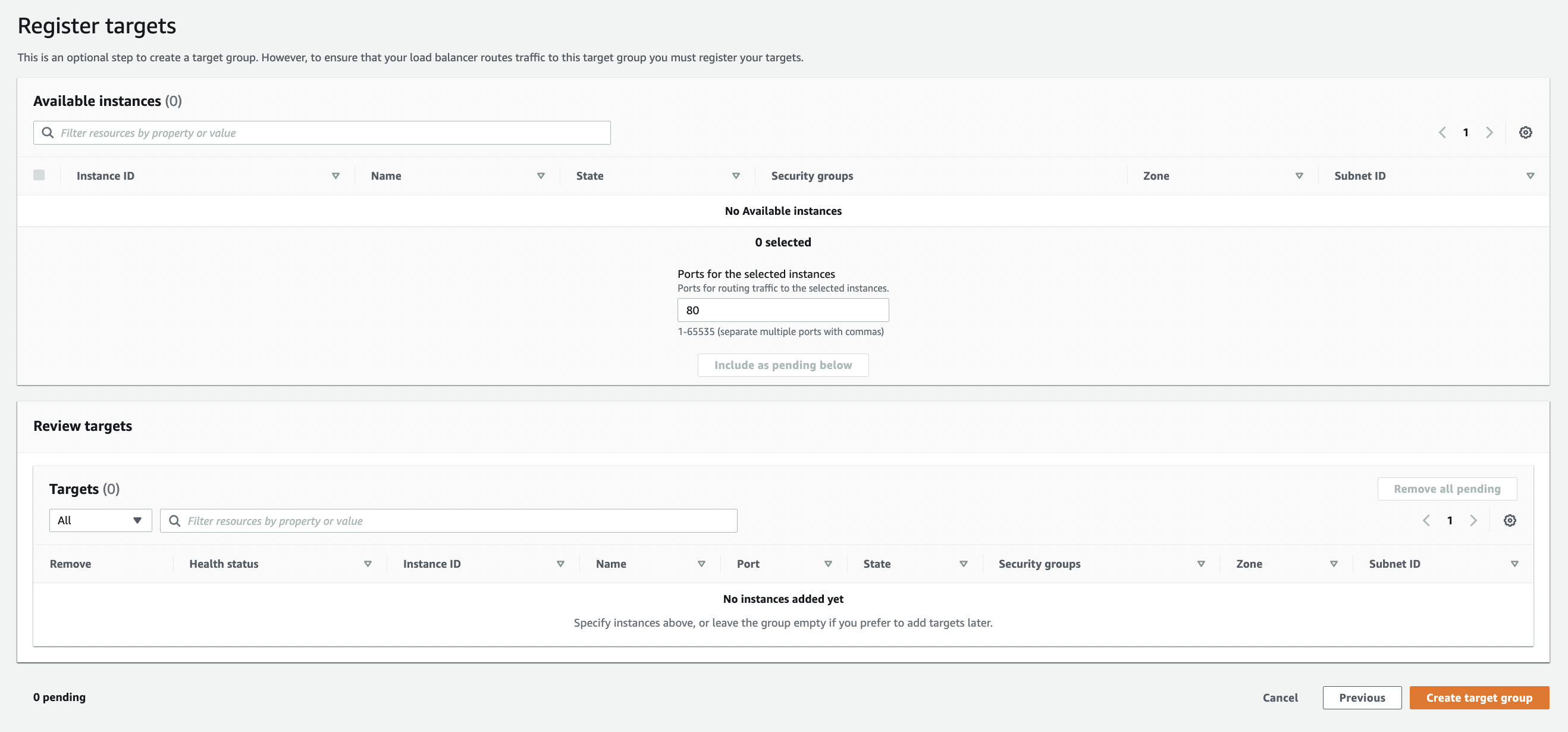Sort Targets by Health status arrow
Viewport: 1568px width, 732px height.
click(368, 564)
